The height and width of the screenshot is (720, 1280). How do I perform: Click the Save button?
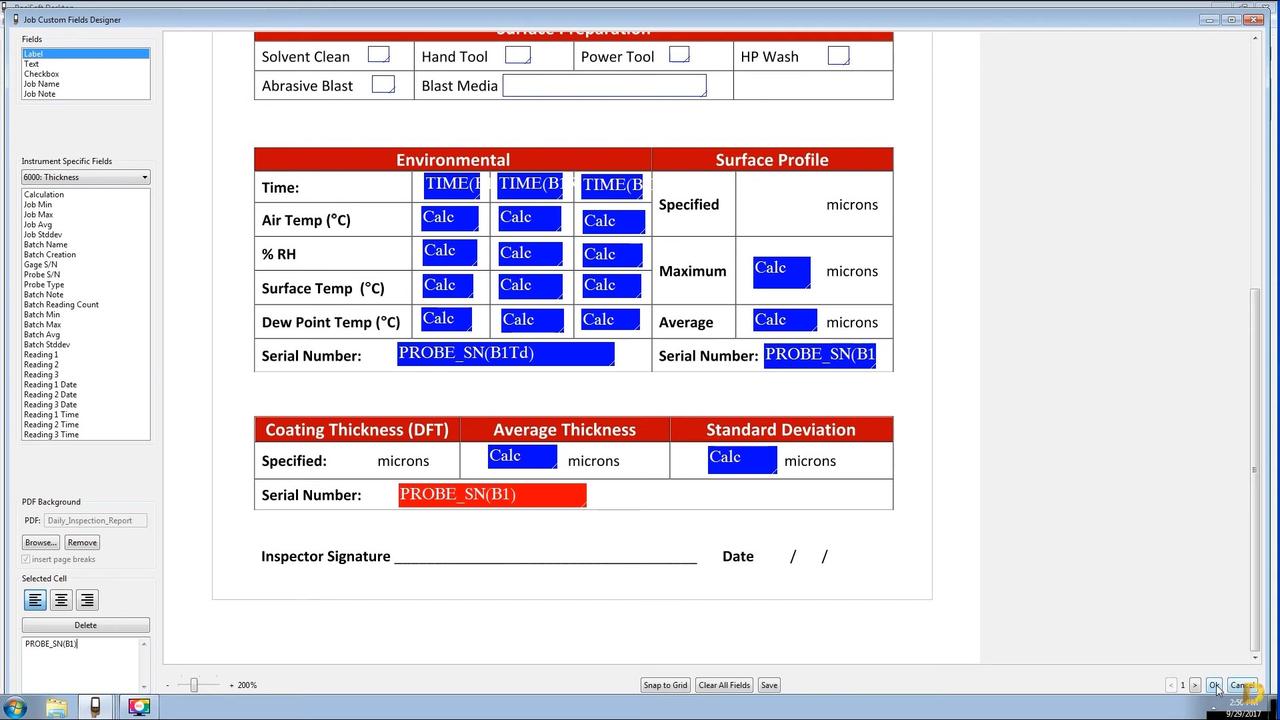click(768, 685)
